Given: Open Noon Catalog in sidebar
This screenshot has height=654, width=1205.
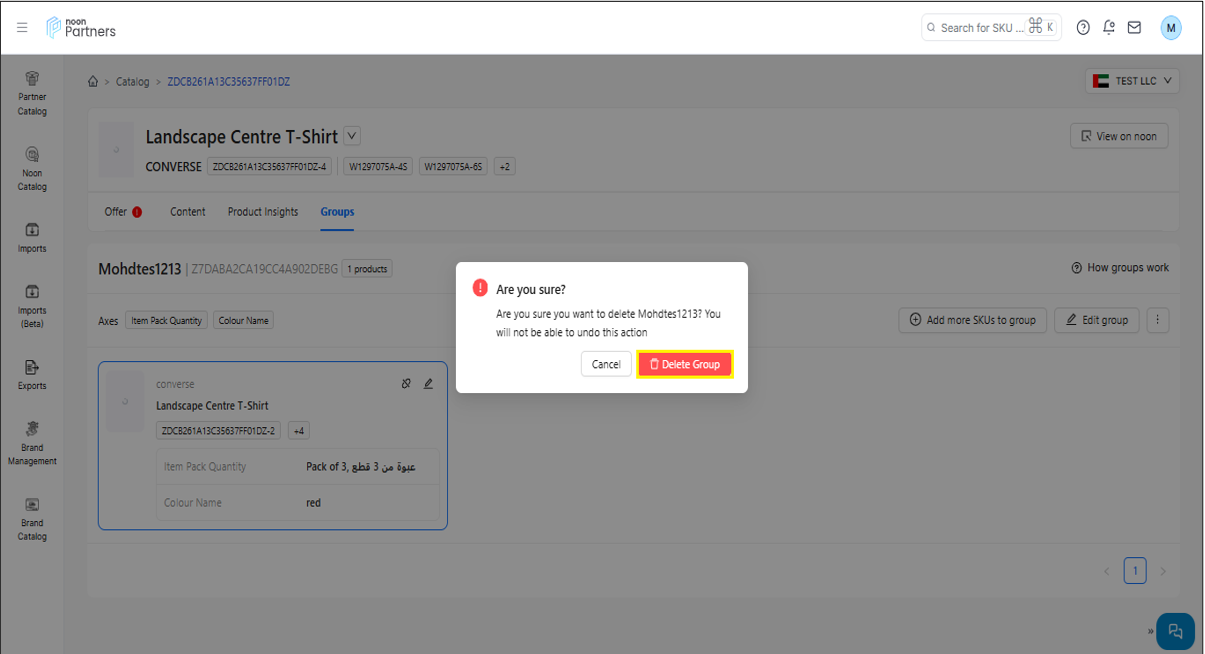Looking at the screenshot, I should 32,168.
